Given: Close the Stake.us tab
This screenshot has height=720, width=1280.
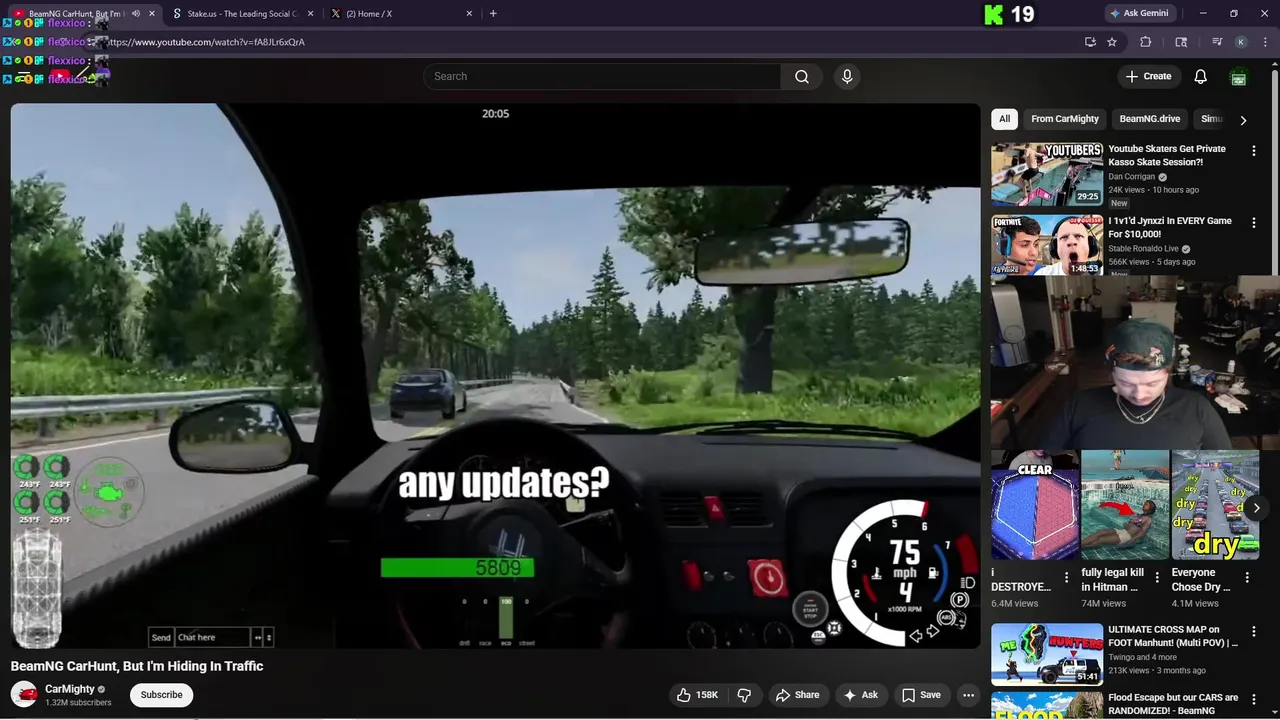Looking at the screenshot, I should [x=310, y=14].
